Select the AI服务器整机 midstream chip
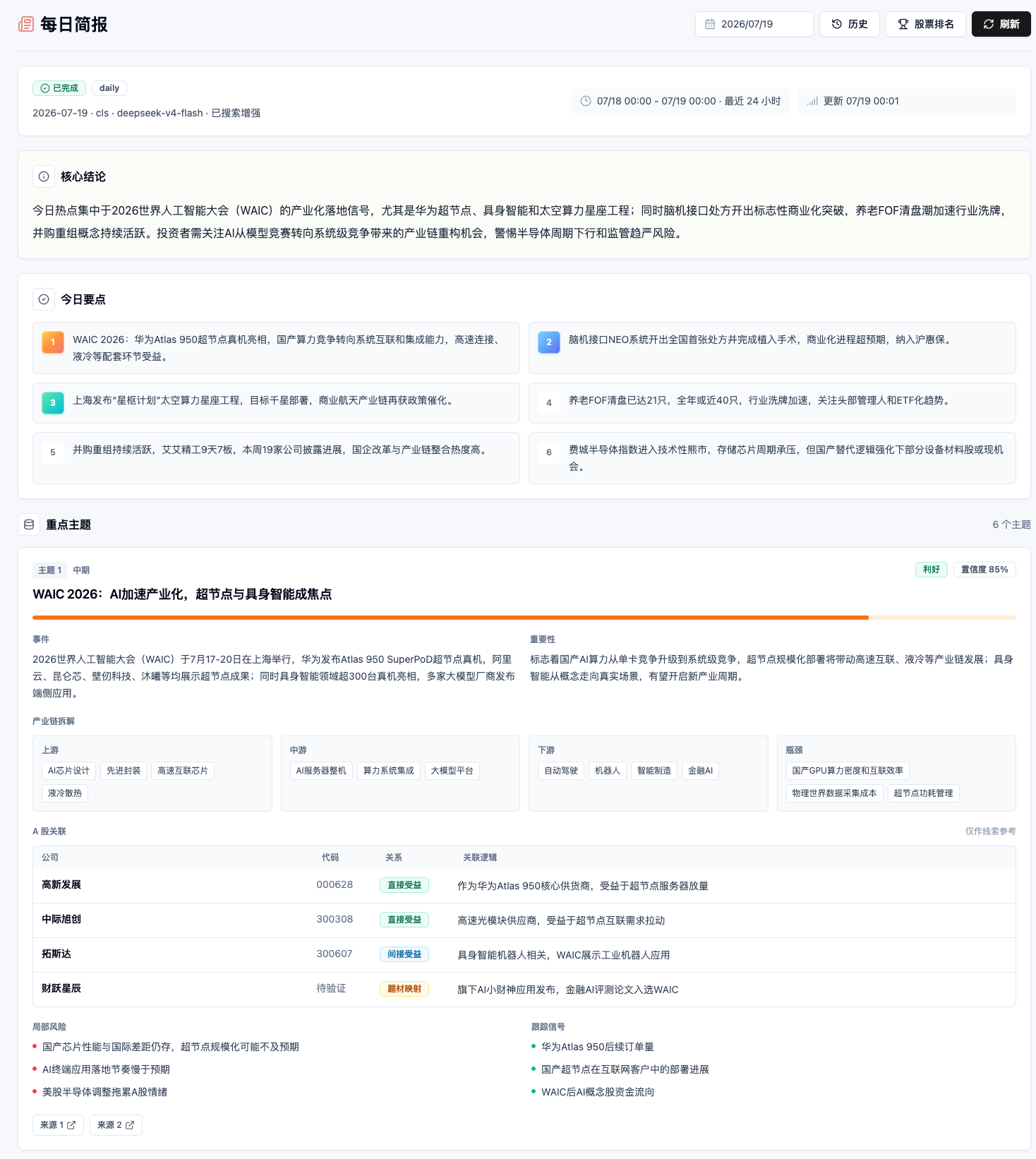The height and width of the screenshot is (1159, 1036). click(321, 771)
